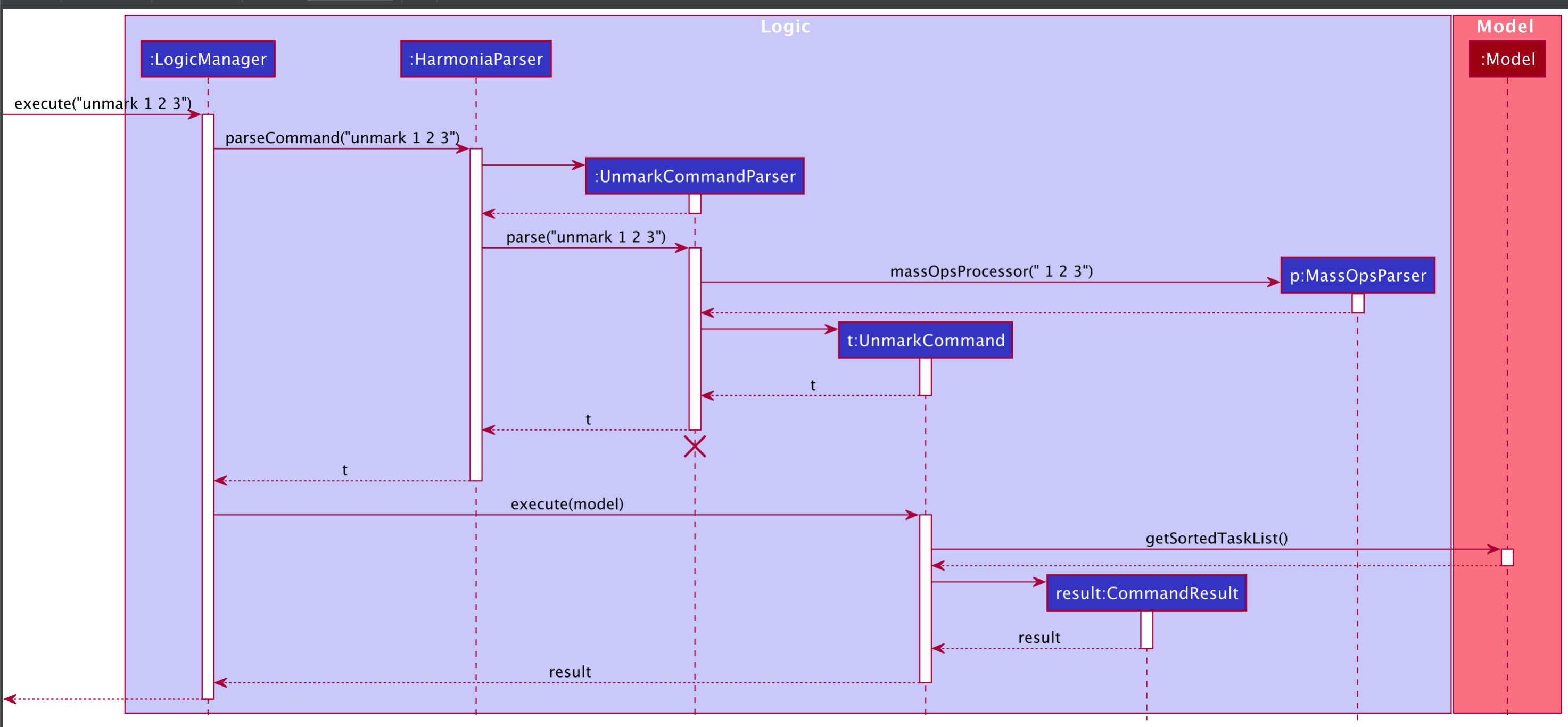Select the massOpsProcessor(" 1 2 3") label
The height and width of the screenshot is (727, 1568).
click(991, 271)
